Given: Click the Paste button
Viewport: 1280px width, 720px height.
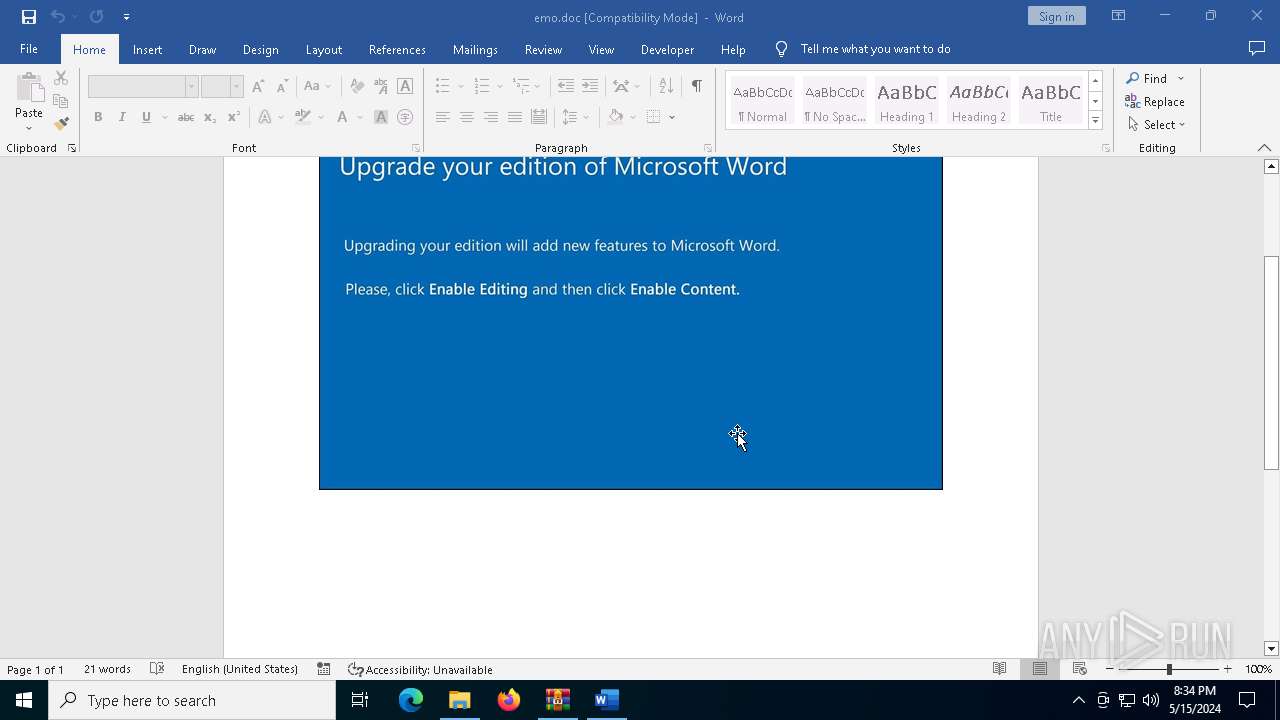Looking at the screenshot, I should [x=29, y=101].
